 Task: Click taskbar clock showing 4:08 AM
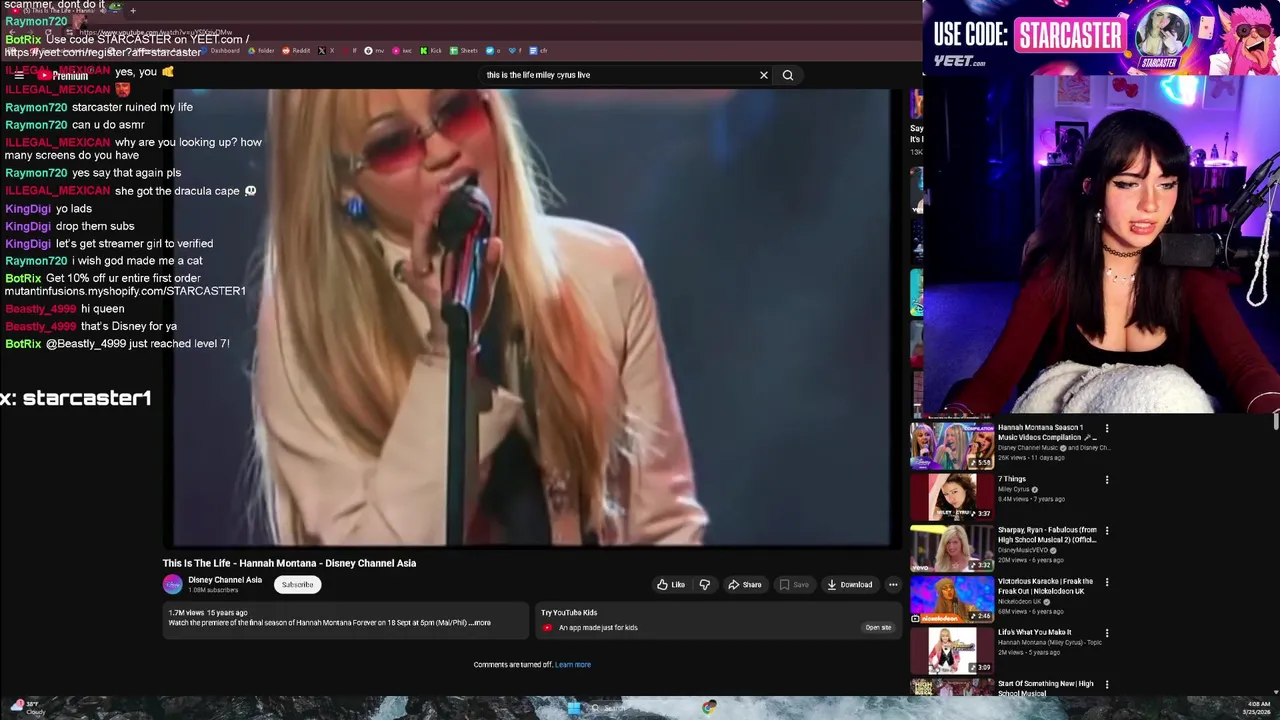tap(1257, 708)
